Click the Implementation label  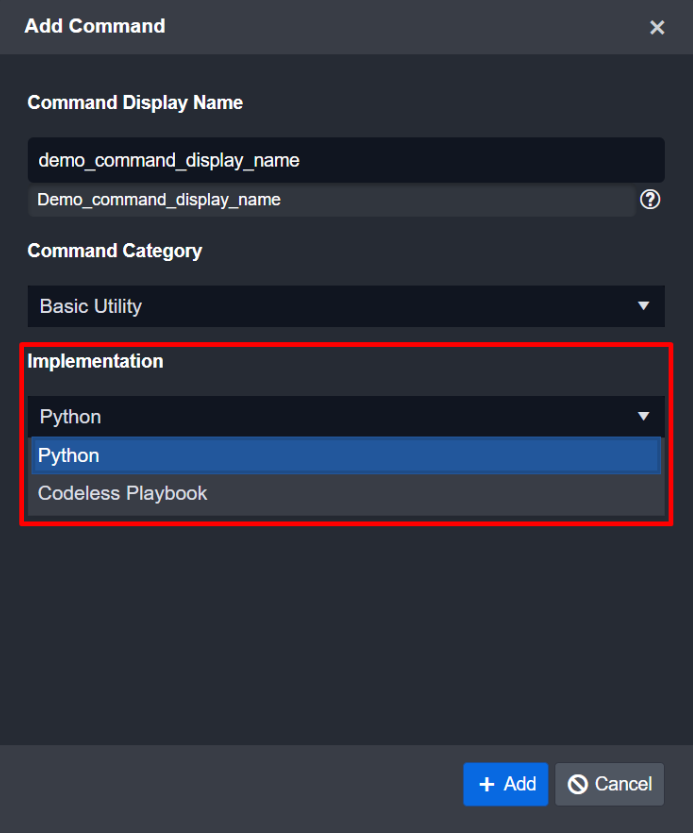point(95,361)
